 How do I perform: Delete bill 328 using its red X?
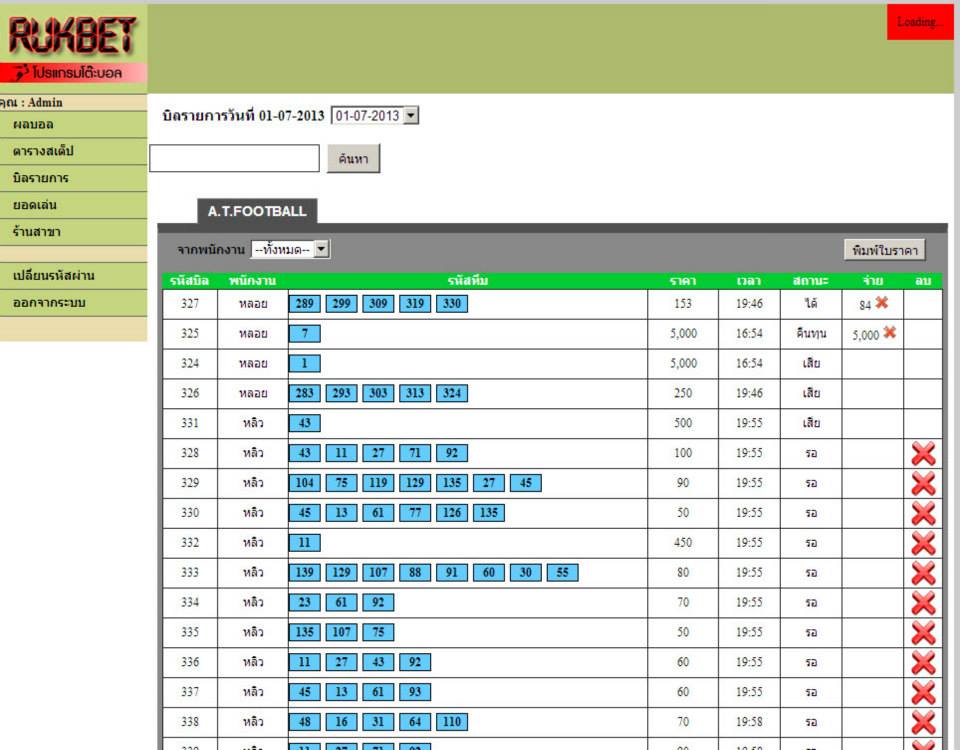click(x=923, y=454)
